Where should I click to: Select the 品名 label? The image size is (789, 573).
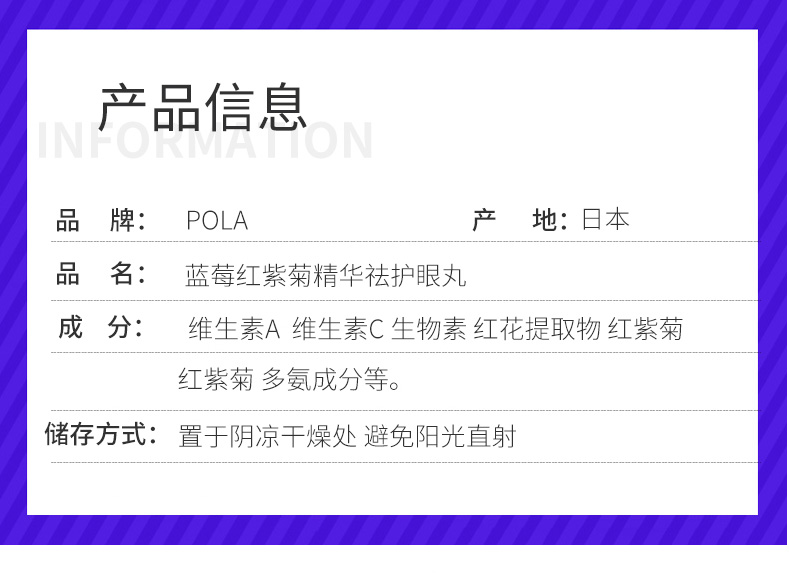tap(101, 274)
